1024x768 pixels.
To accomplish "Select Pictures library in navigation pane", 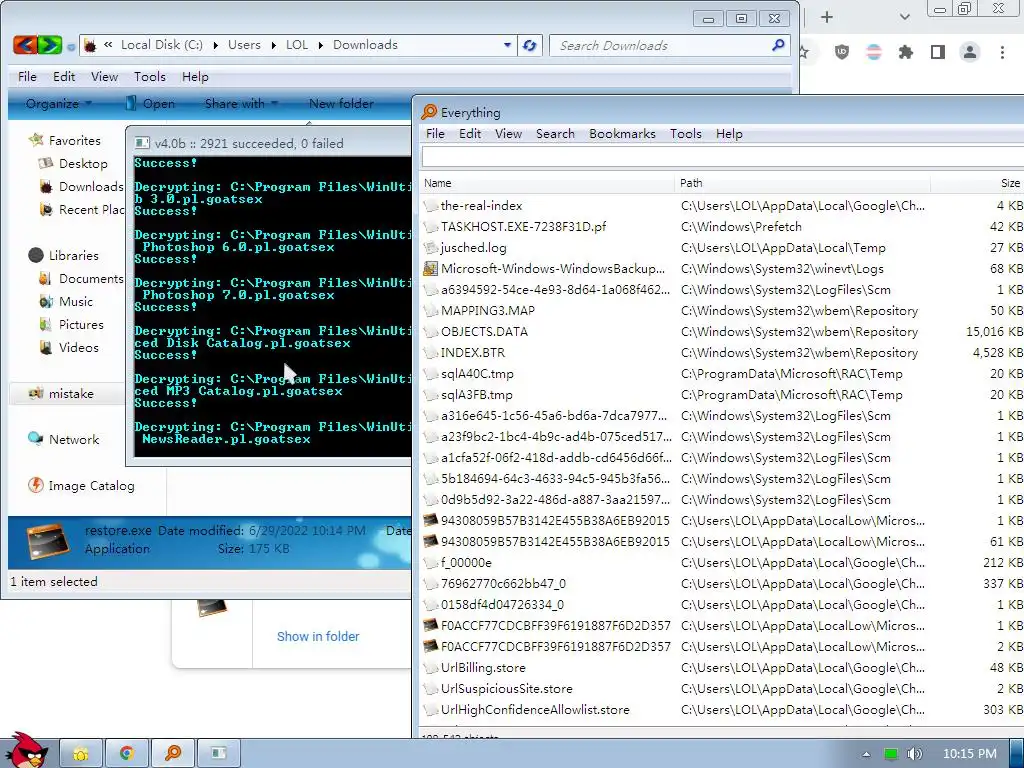I will (81, 325).
